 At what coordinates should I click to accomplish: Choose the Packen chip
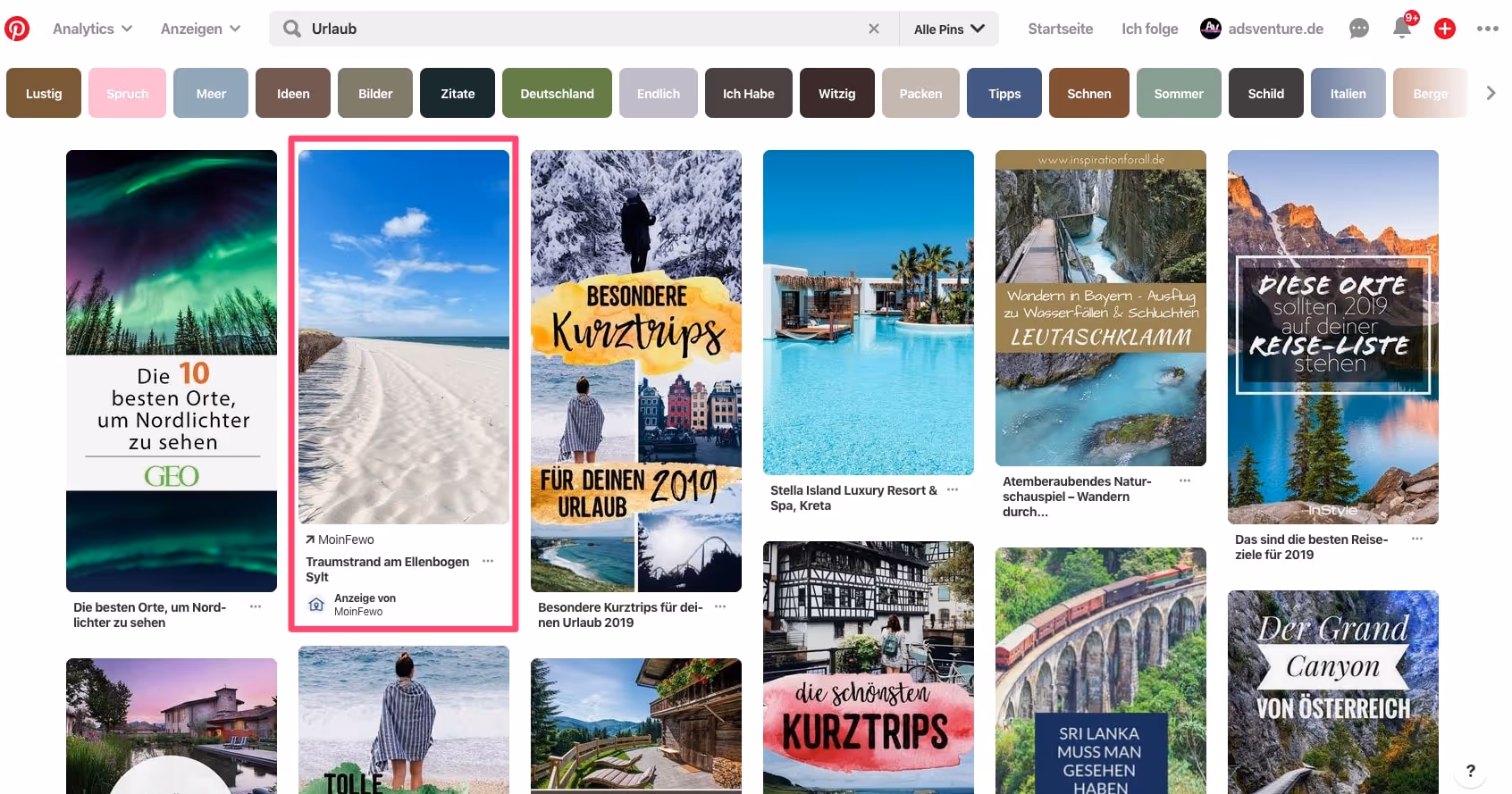(x=920, y=93)
